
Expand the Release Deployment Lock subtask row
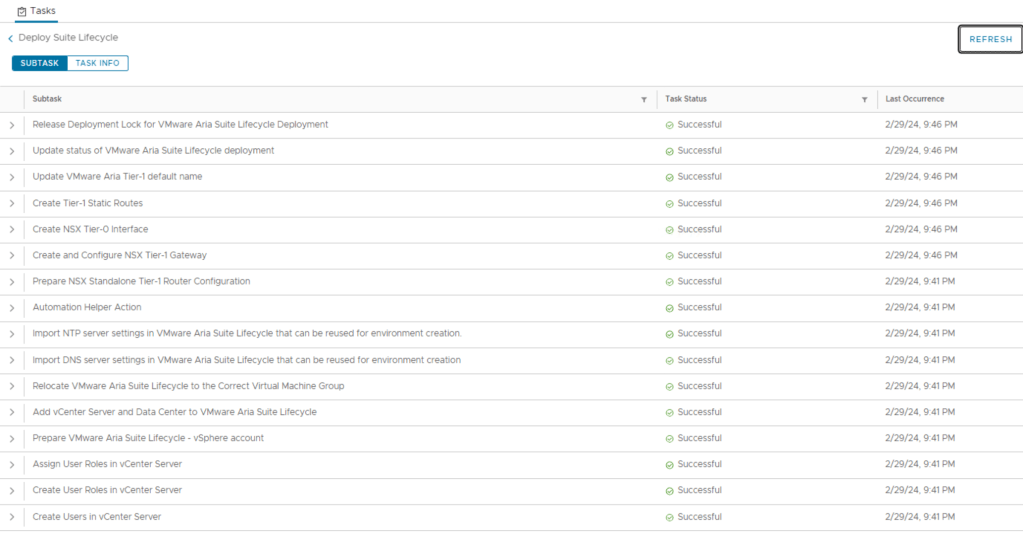[x=12, y=125]
